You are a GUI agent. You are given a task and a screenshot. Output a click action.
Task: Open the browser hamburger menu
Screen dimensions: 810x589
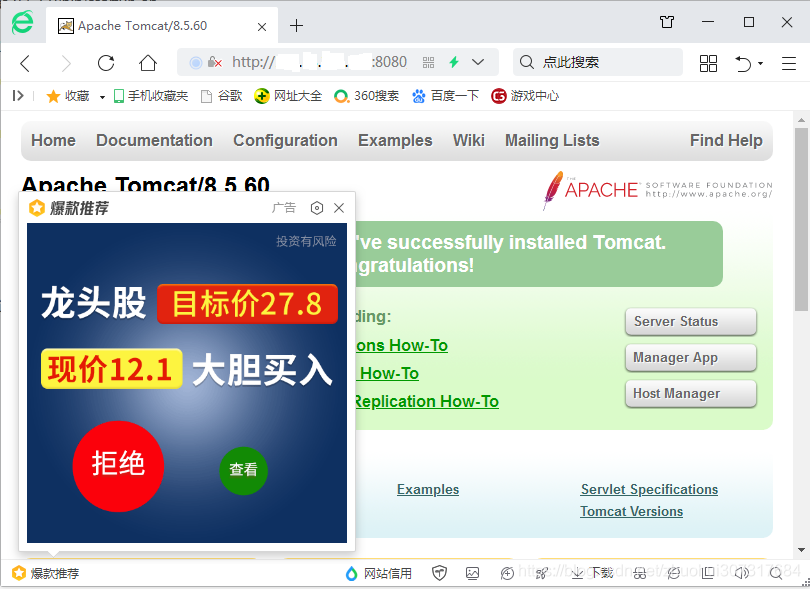click(x=788, y=63)
